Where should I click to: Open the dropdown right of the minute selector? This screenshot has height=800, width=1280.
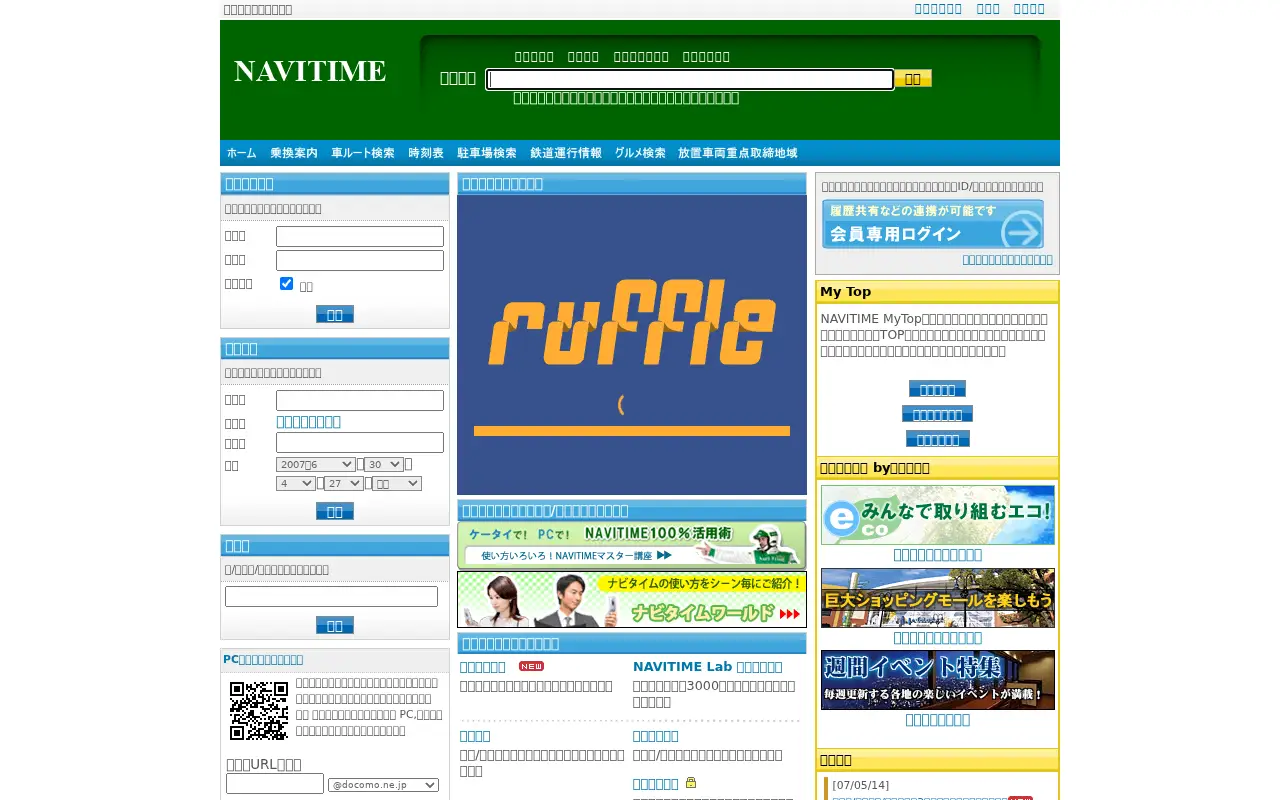pos(397,483)
